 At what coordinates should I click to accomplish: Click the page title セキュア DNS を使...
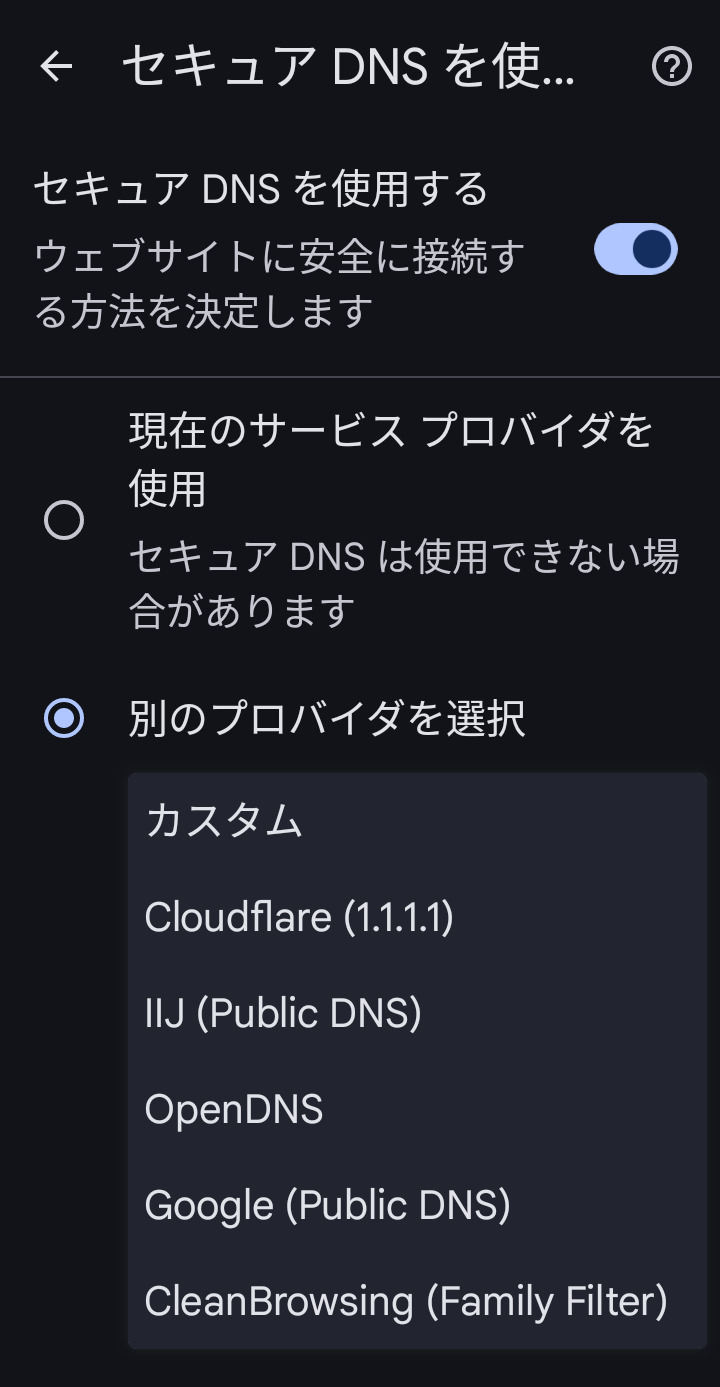[348, 67]
